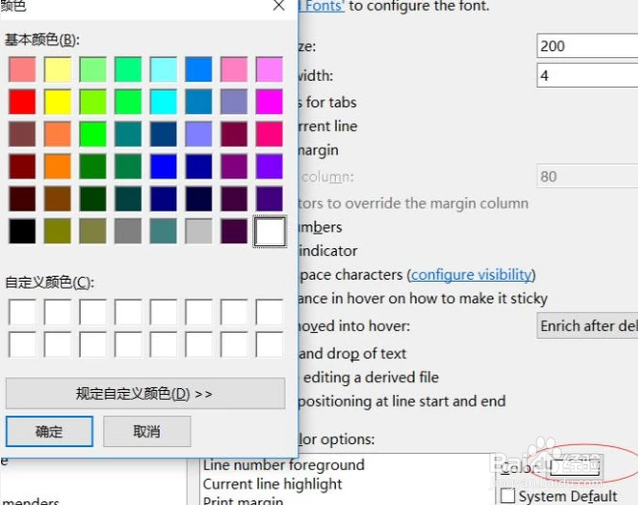638x505 pixels.
Task: Confirm color with 确定 button
Action: click(x=49, y=431)
